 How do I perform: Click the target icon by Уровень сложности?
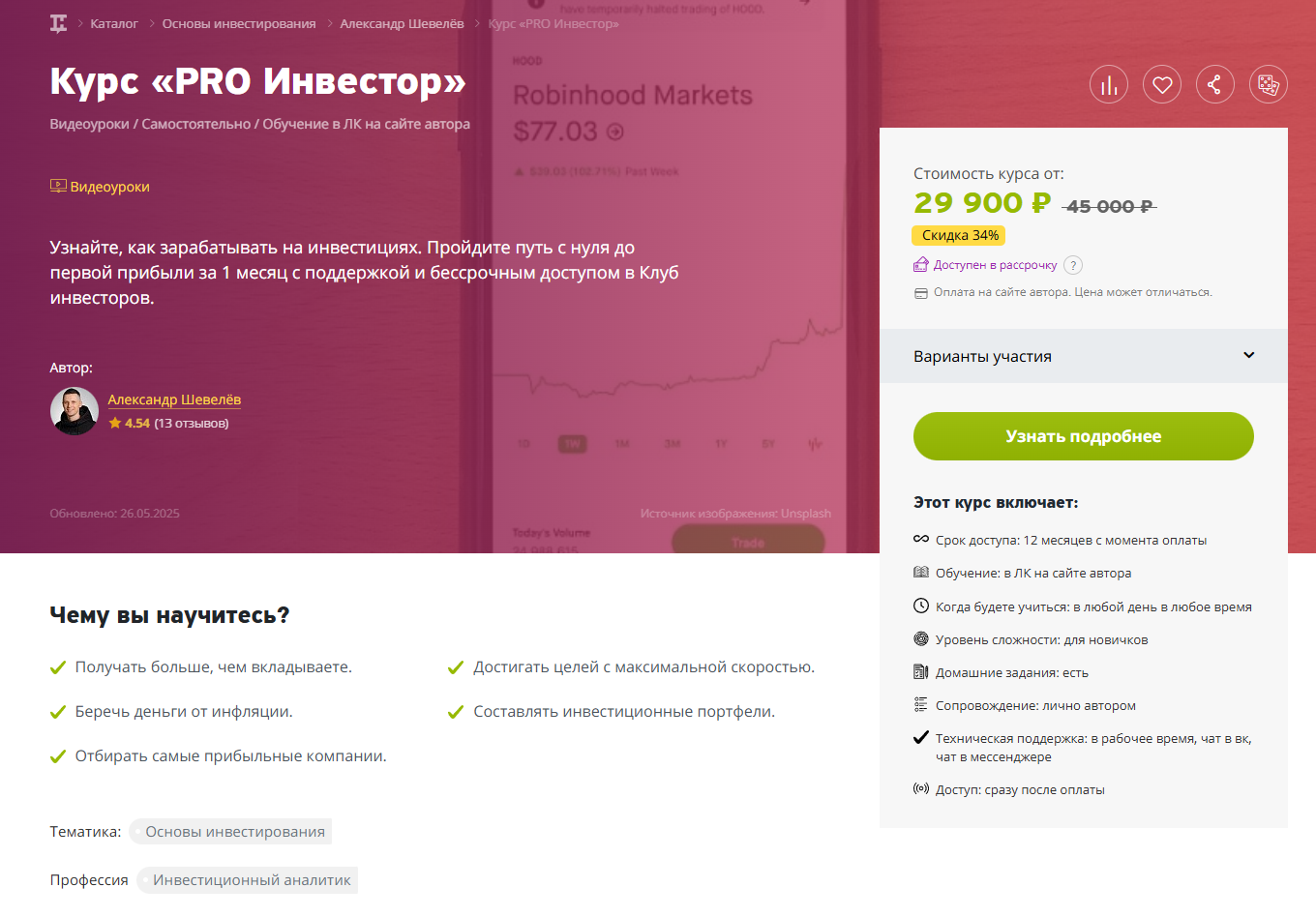[x=921, y=639]
